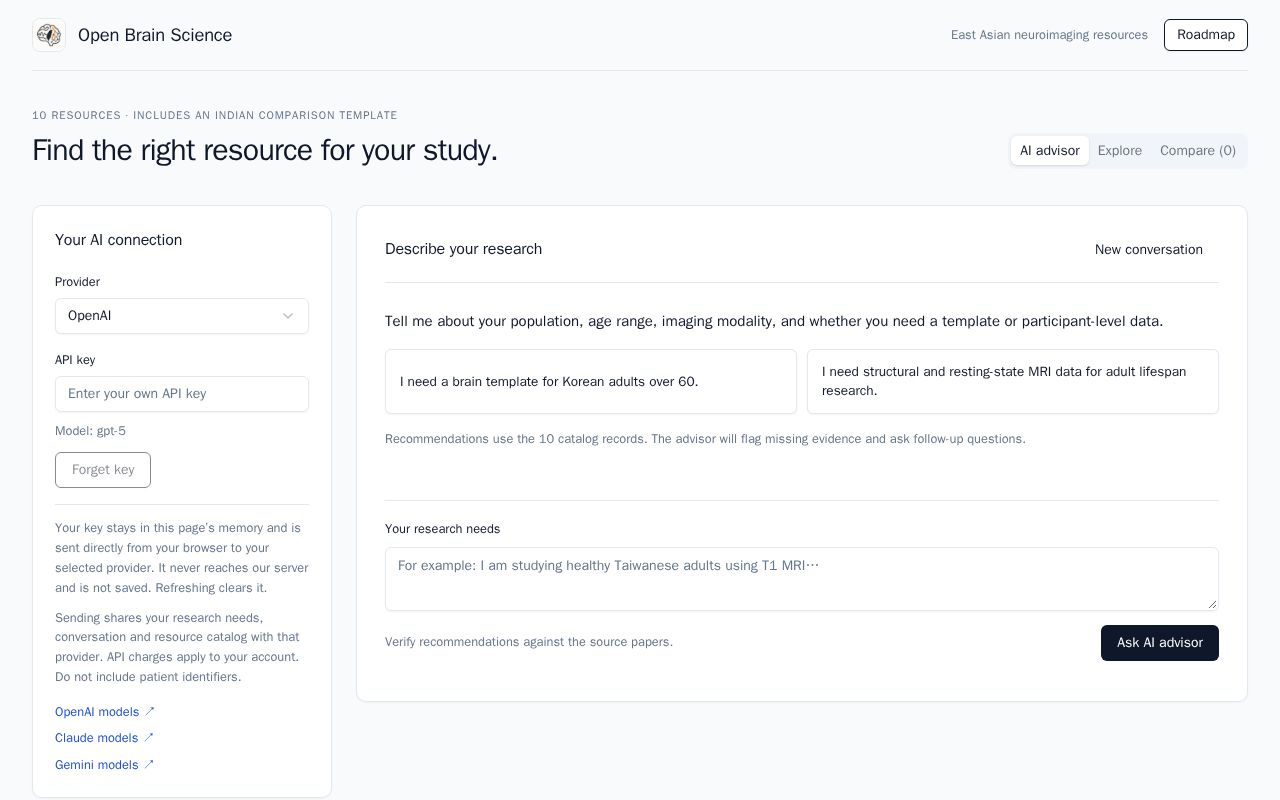
Task: Click the 'Your research needs' label
Action: [x=442, y=529]
